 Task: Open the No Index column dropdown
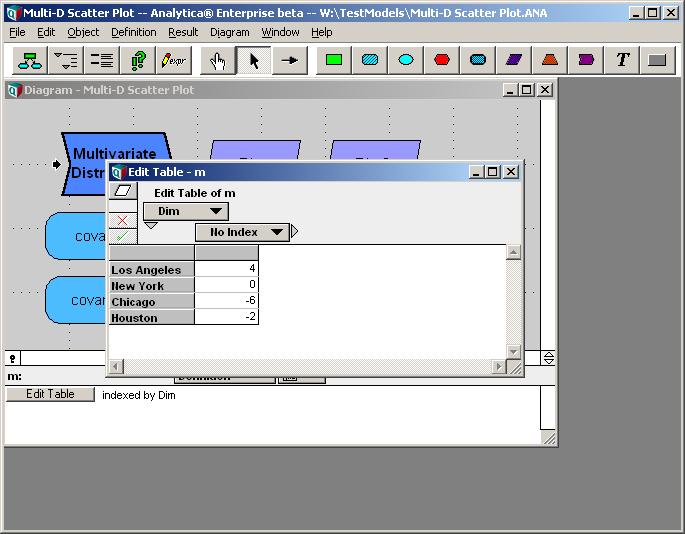(242, 232)
